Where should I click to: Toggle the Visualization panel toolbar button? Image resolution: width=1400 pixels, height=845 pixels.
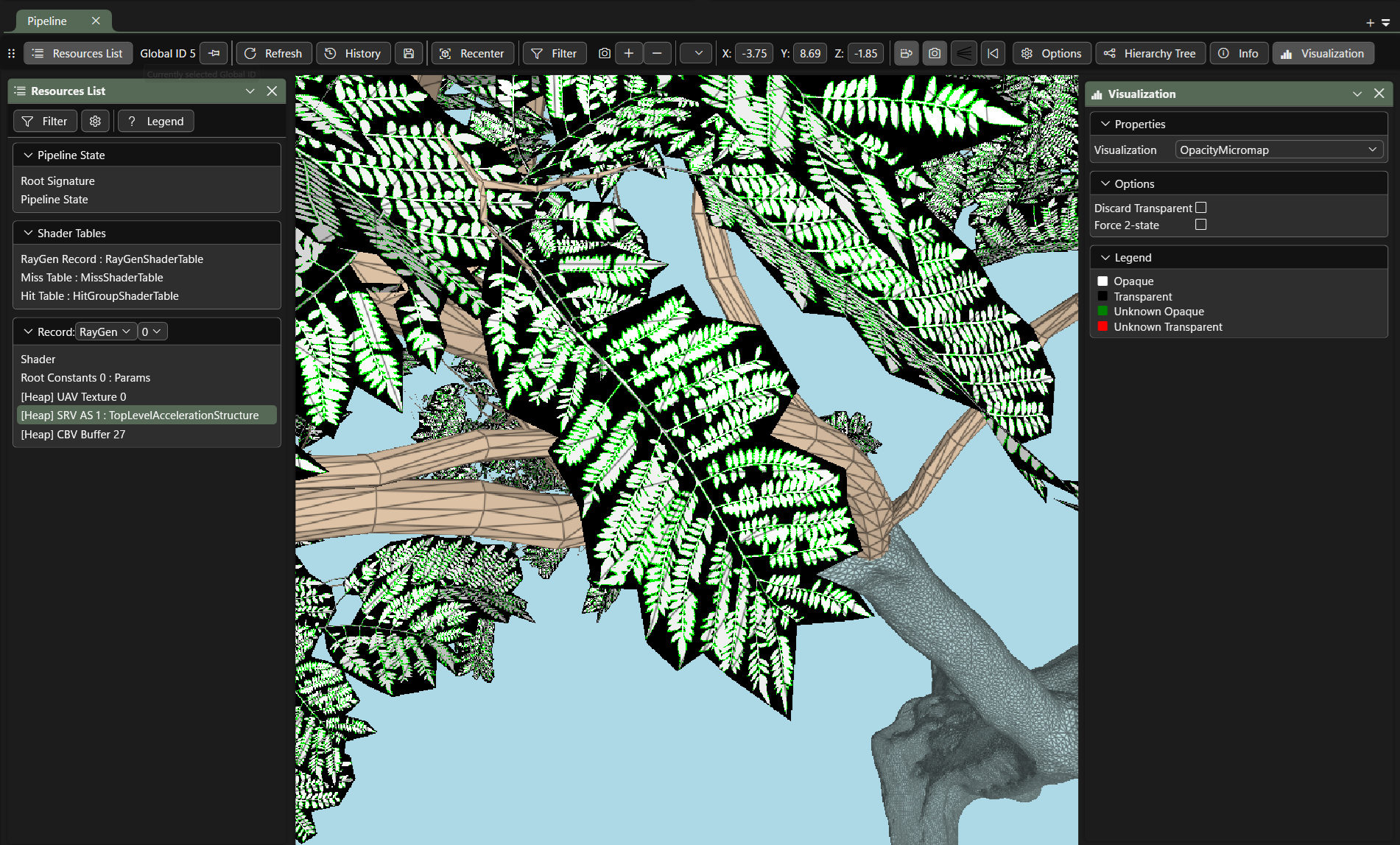coord(1323,53)
